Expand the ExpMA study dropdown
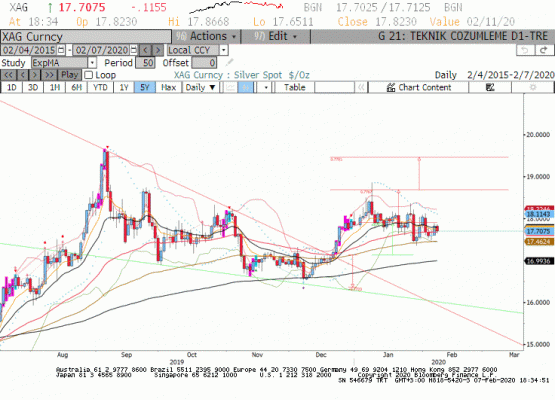The height and width of the screenshot is (400, 555). tap(92, 63)
